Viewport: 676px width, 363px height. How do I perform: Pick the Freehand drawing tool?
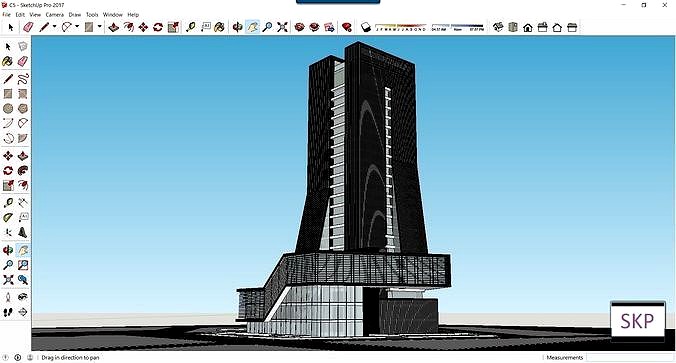[23, 78]
